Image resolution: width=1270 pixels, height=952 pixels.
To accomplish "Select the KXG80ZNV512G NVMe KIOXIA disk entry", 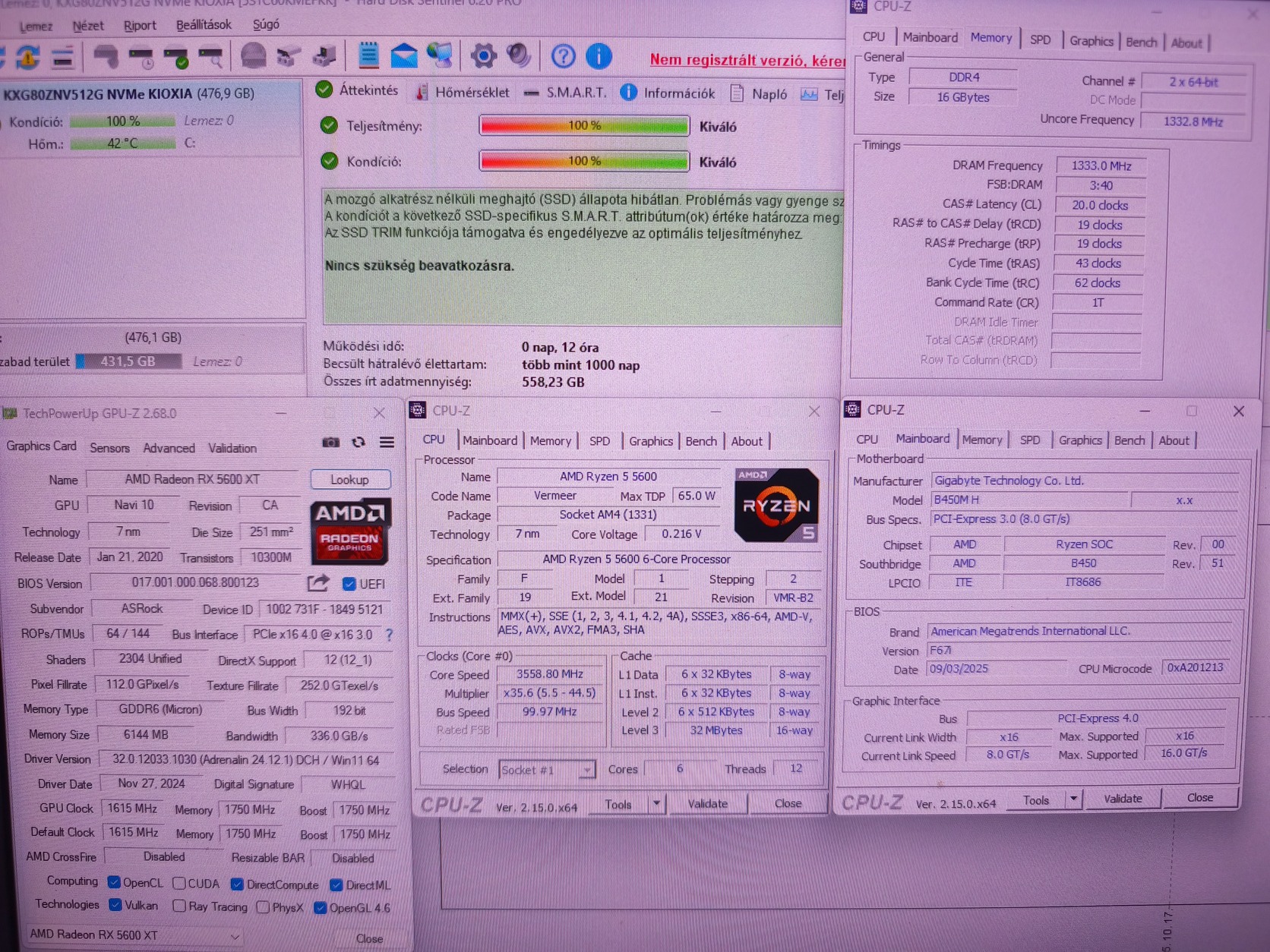I will (150, 118).
